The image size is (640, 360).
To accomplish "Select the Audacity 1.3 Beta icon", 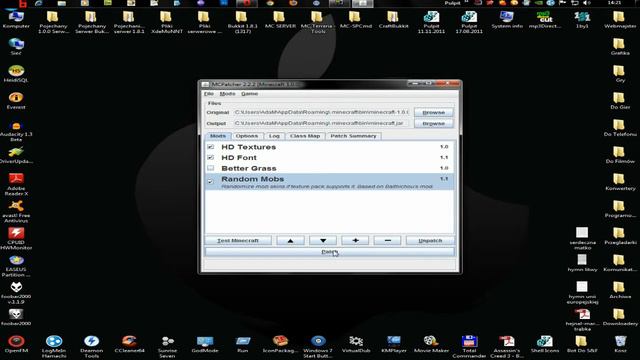I will tap(16, 130).
